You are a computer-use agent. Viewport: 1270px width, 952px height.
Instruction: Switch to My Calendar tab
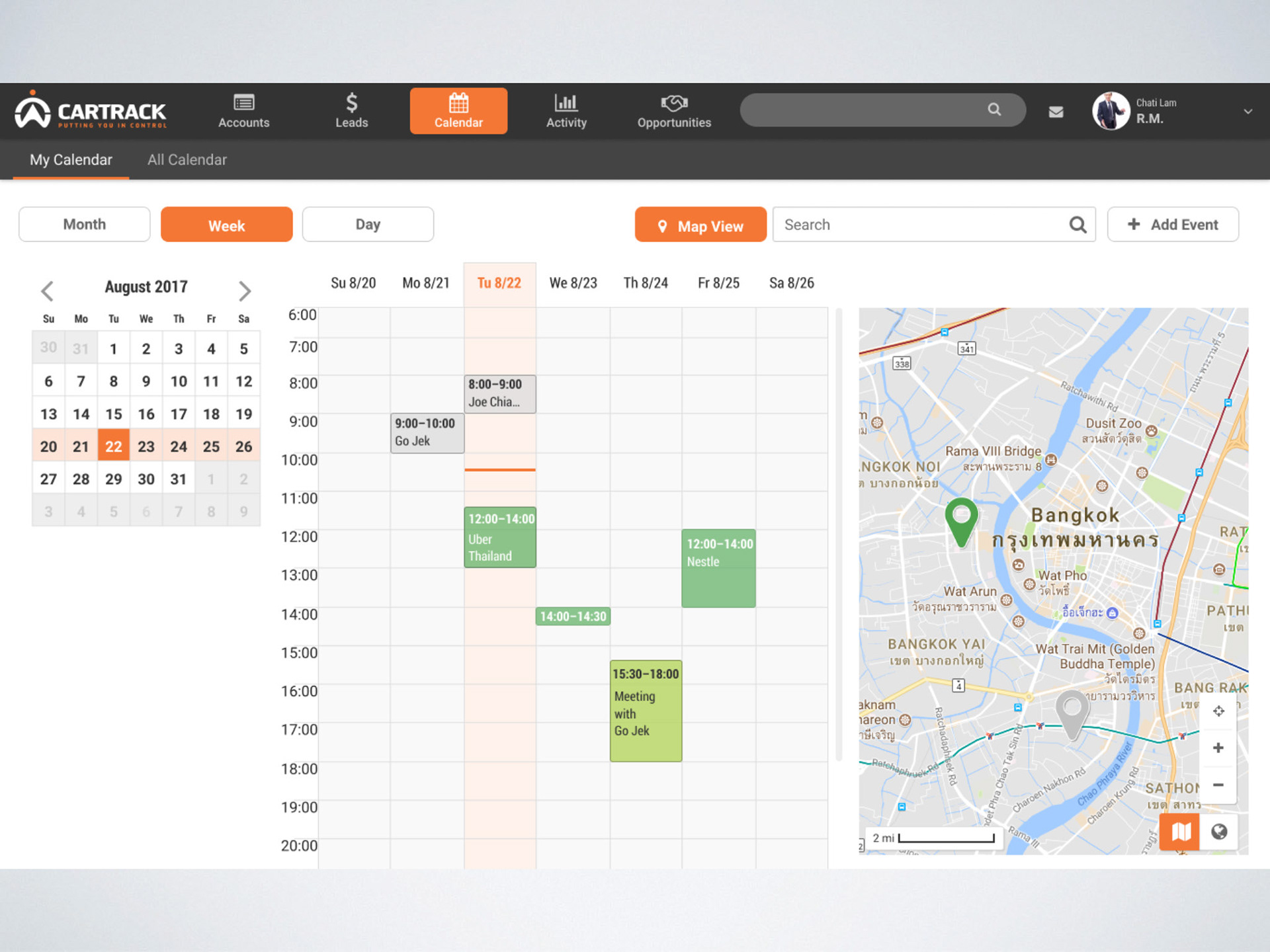coord(71,160)
